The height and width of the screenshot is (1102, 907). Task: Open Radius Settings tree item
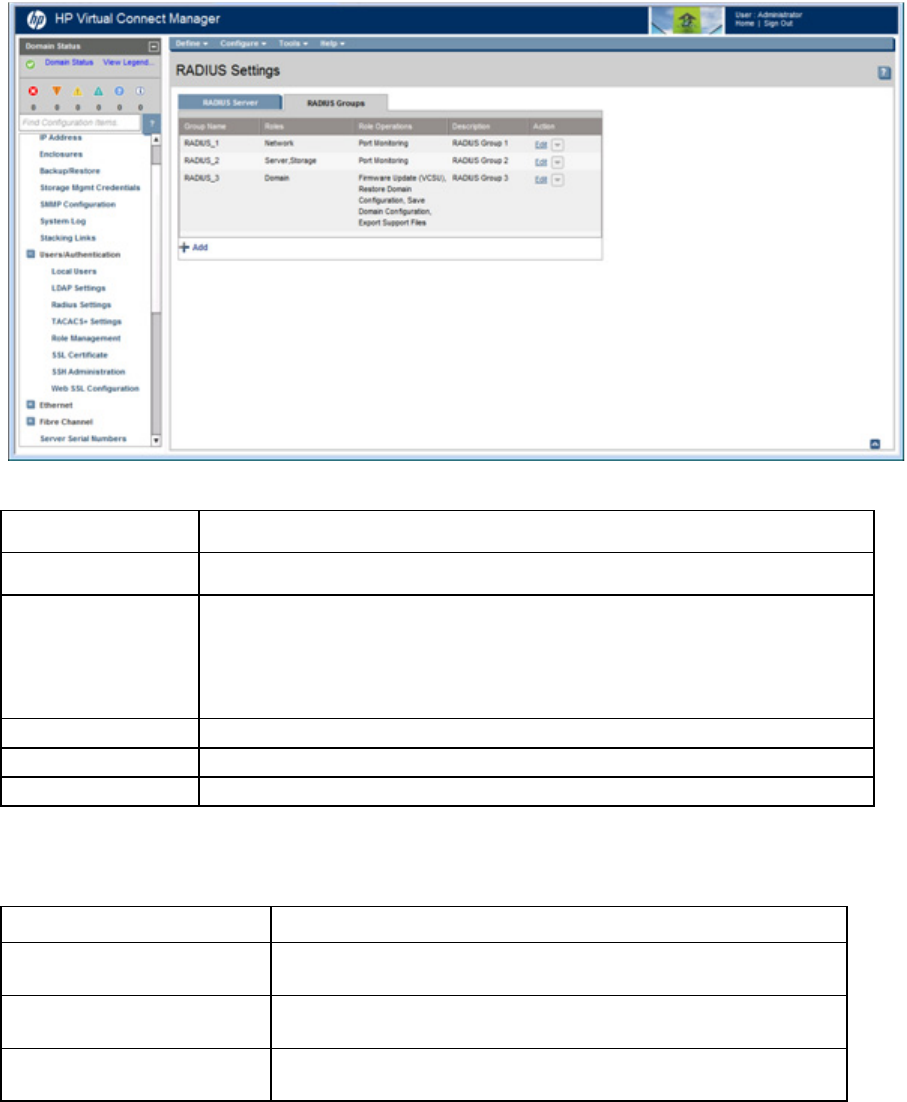81,305
